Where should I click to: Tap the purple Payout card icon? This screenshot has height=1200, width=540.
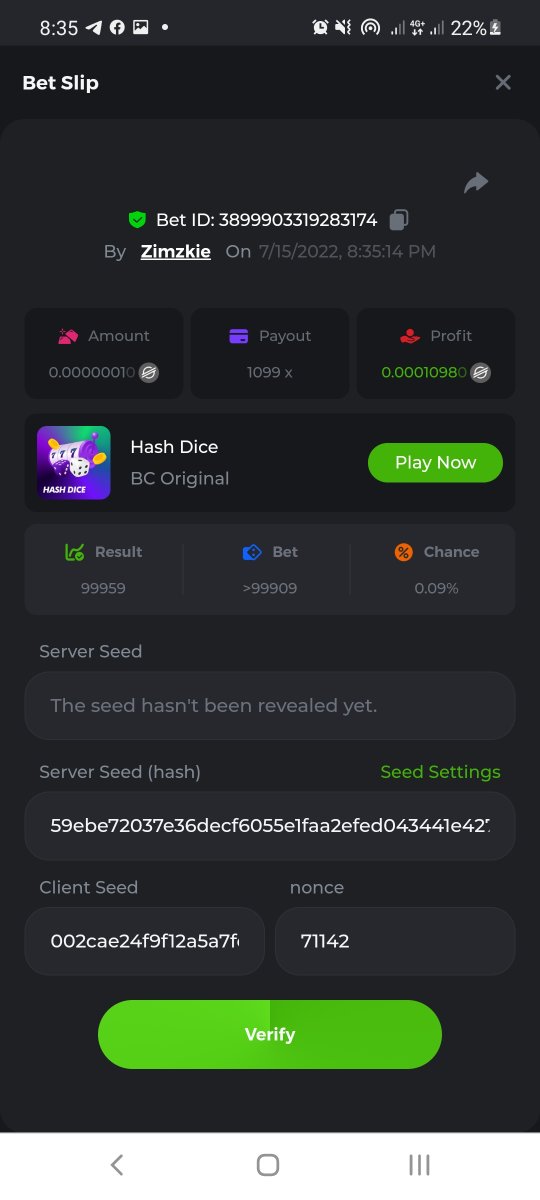point(239,336)
